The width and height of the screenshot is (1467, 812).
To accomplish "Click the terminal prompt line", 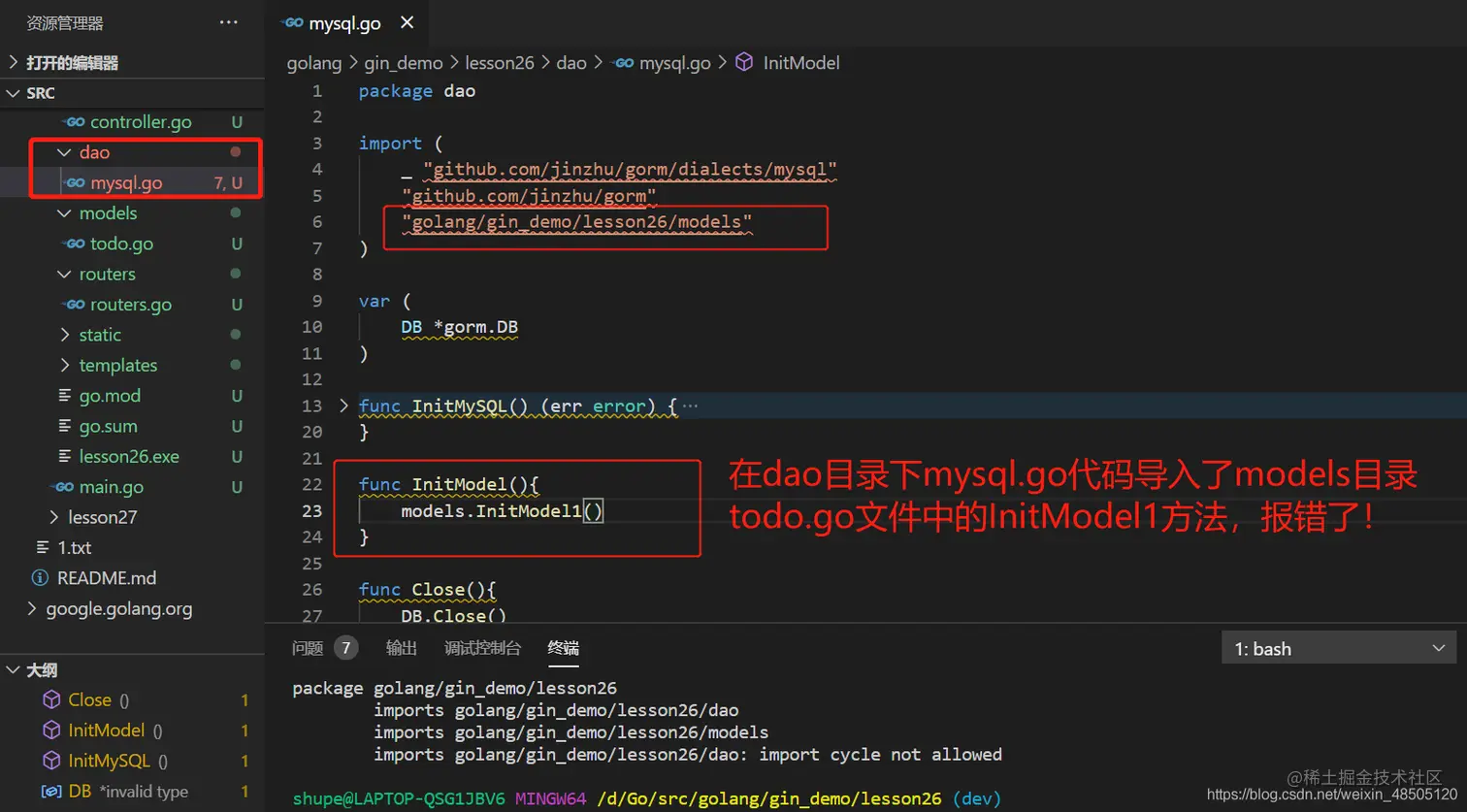I will (x=646, y=799).
